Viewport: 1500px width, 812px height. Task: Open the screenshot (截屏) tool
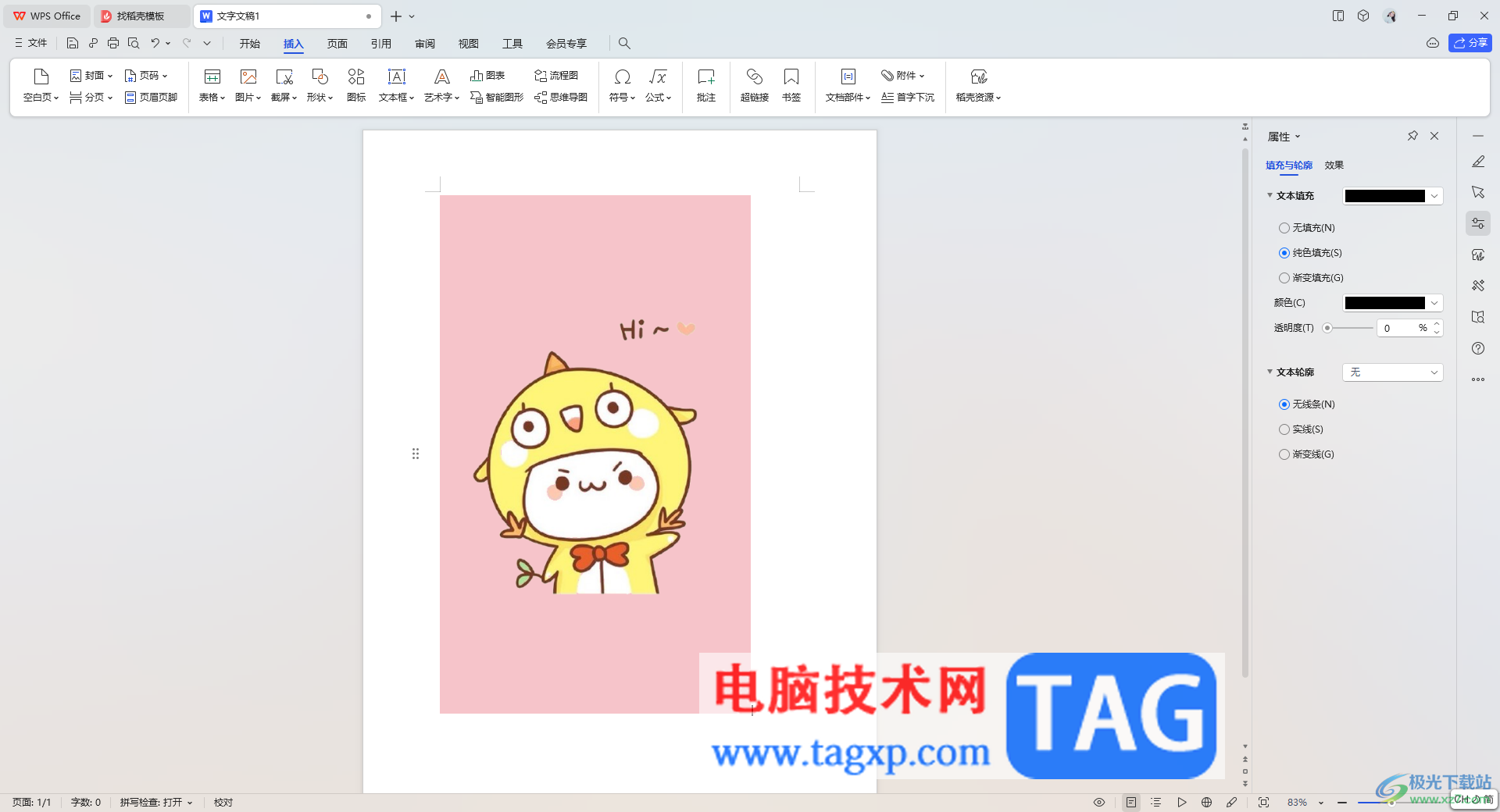point(284,86)
